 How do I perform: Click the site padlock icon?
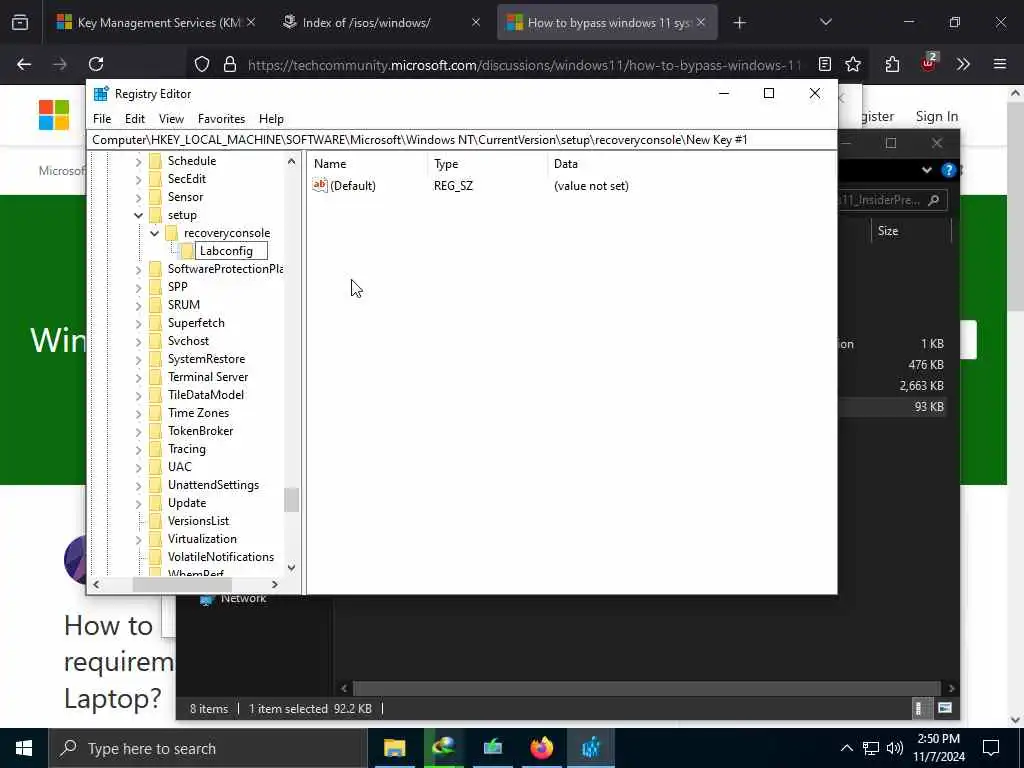(229, 64)
